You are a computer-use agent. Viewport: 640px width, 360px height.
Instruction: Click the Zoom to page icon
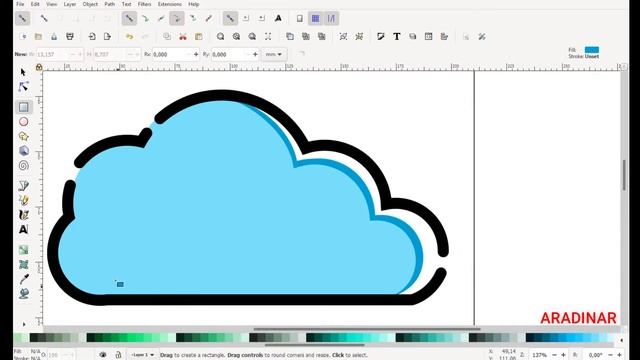click(x=252, y=37)
